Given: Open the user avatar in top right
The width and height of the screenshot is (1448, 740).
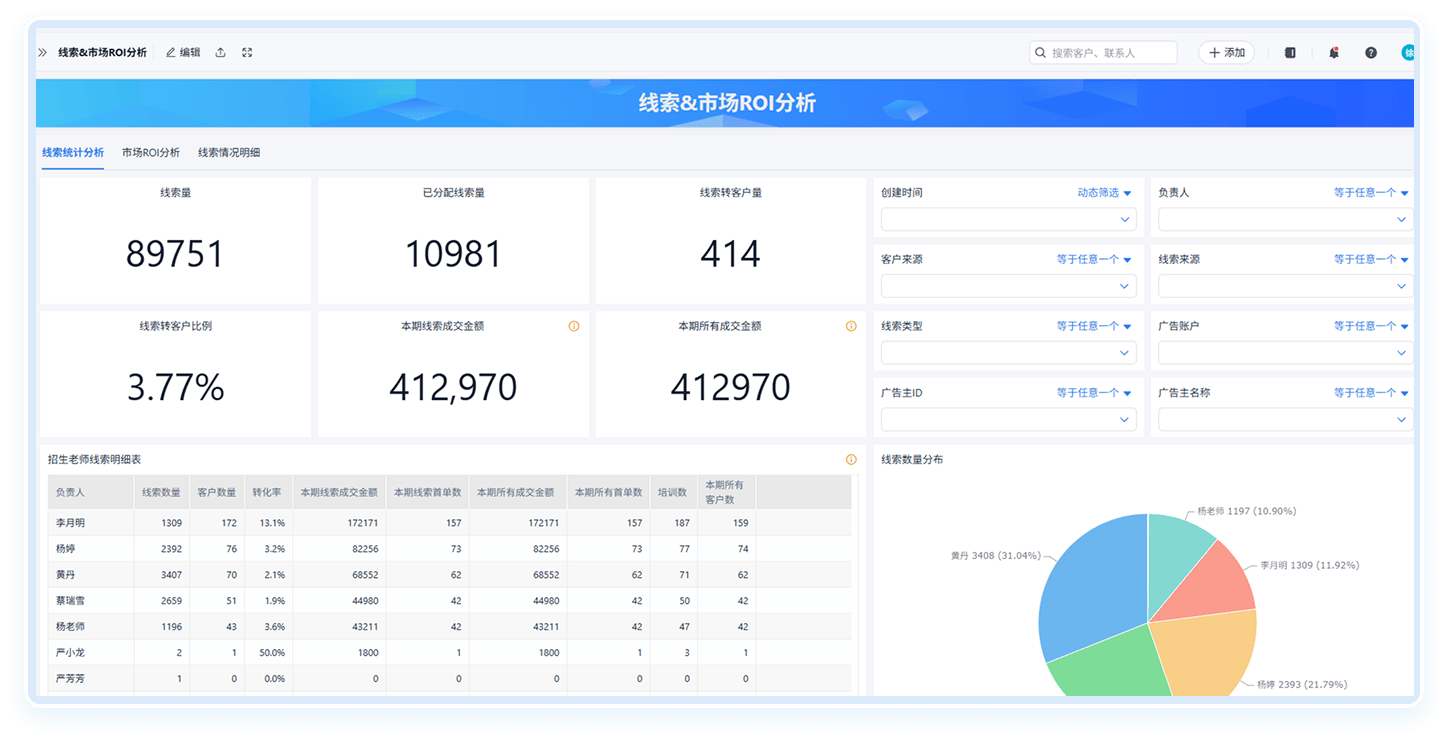Looking at the screenshot, I should click(x=1407, y=53).
